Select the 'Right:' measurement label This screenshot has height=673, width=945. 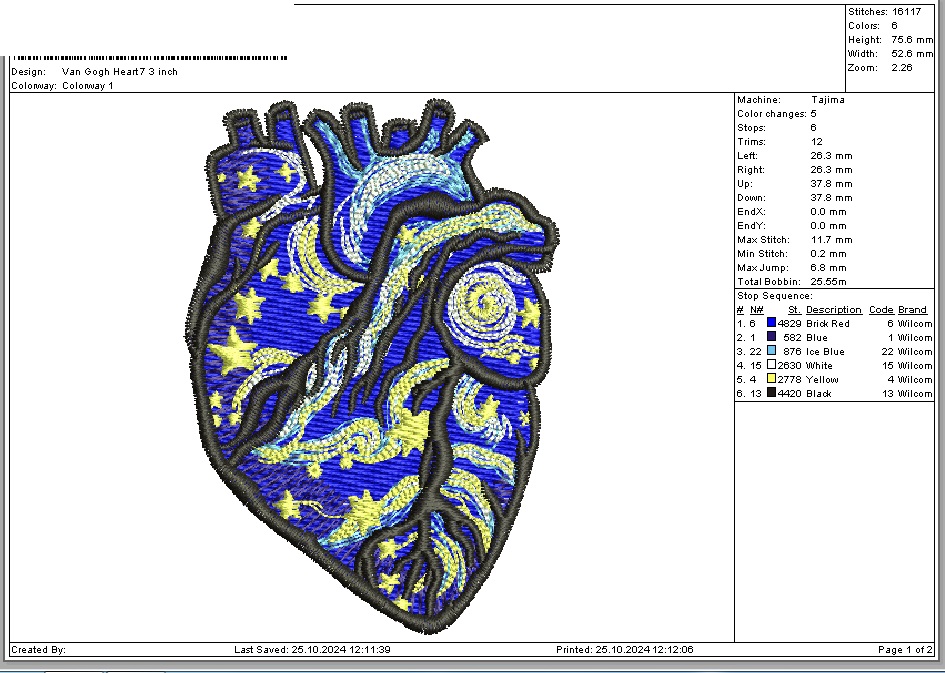coord(750,170)
